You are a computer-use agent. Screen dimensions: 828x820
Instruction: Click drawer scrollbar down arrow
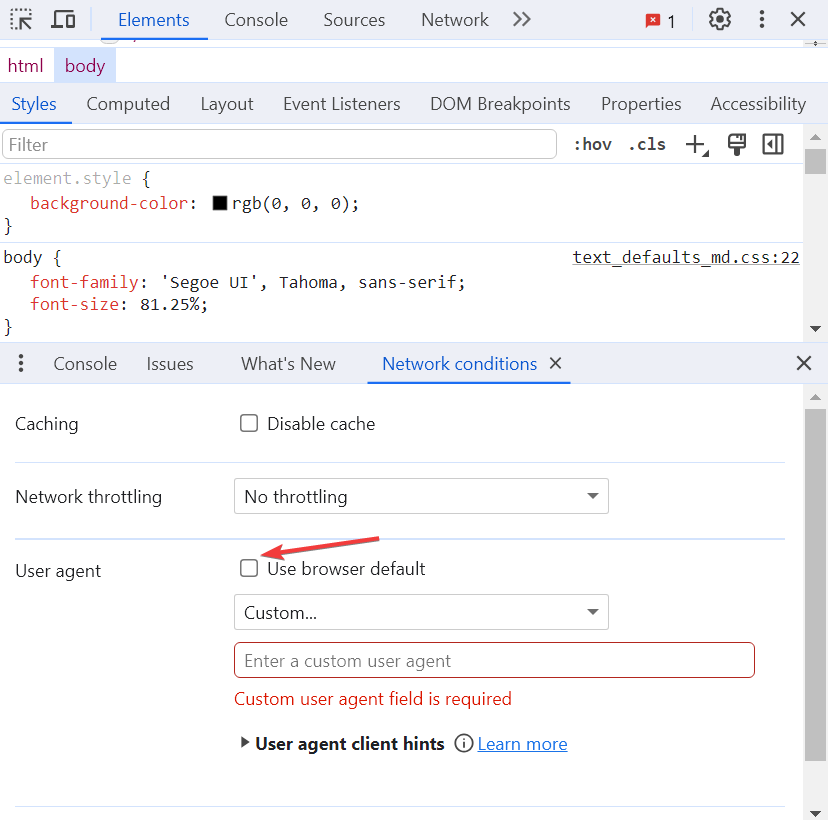(x=815, y=813)
